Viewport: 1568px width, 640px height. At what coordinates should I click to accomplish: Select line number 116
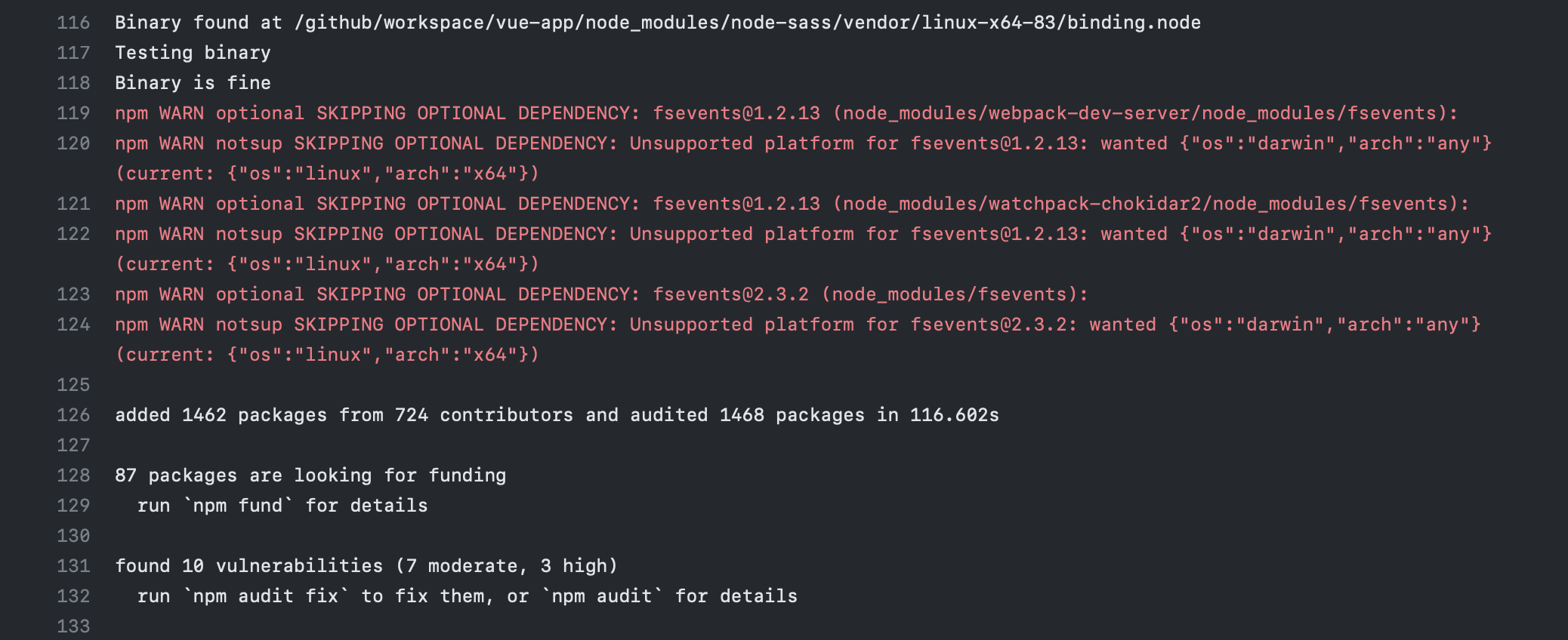click(73, 23)
